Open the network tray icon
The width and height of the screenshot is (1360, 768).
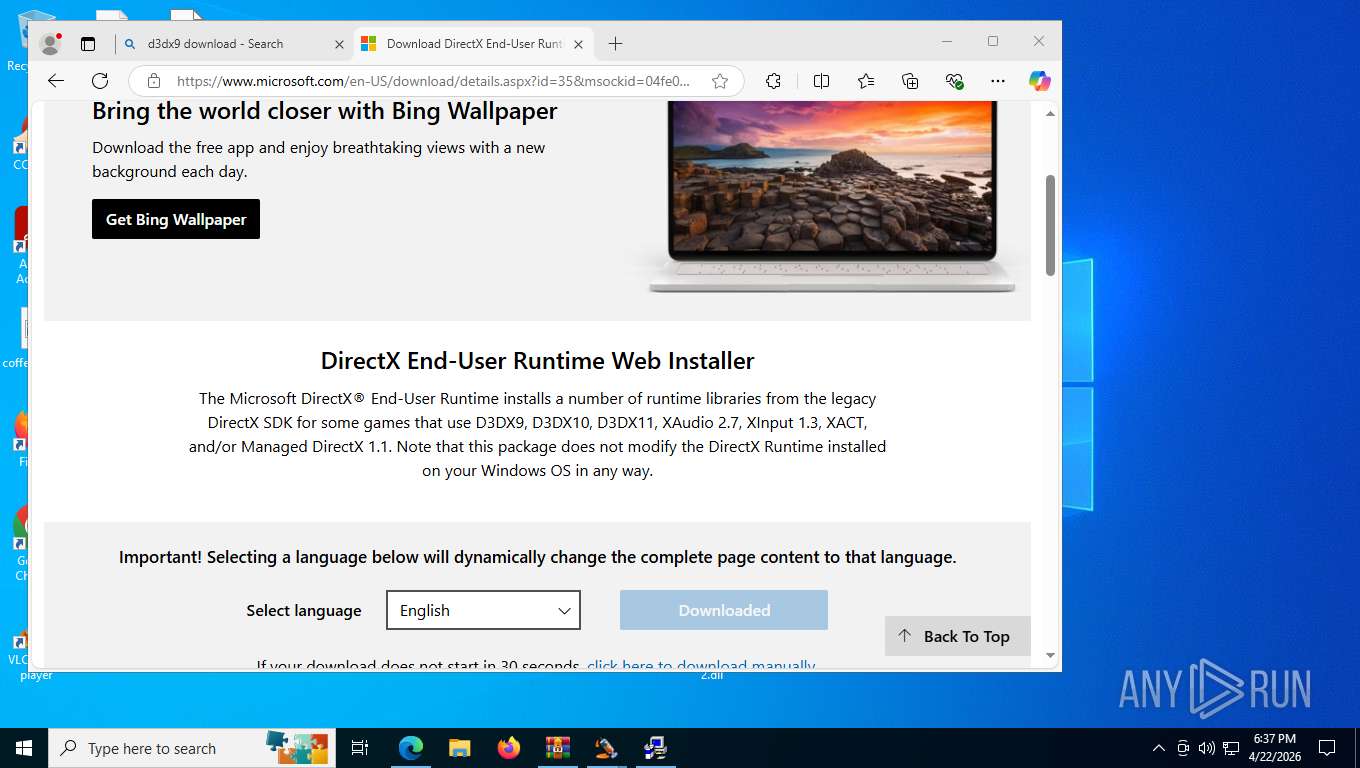1231,748
